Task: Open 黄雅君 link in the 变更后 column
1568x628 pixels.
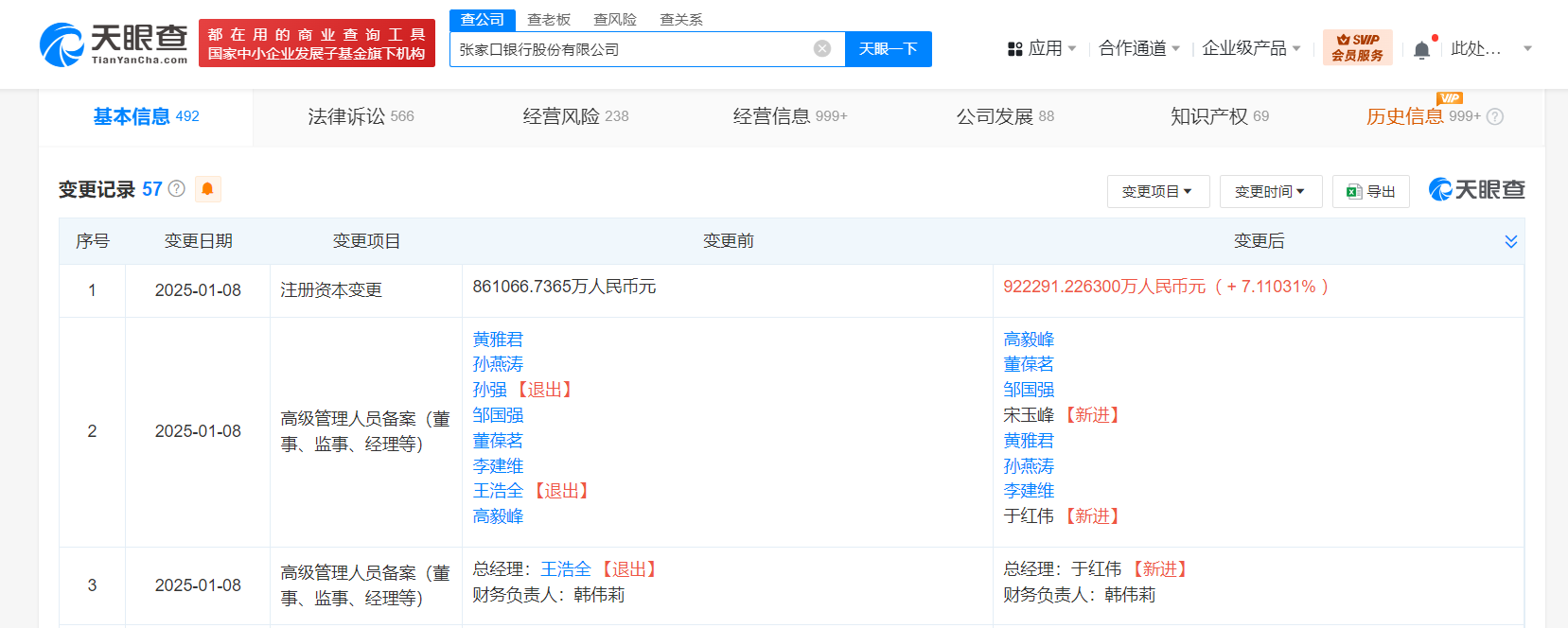Action: [x=1029, y=441]
